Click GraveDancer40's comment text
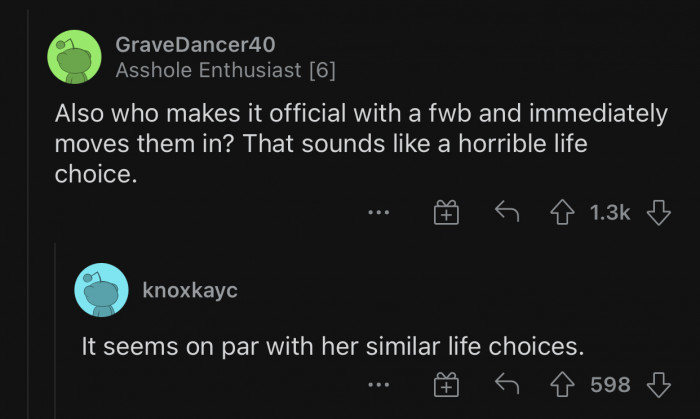 point(360,142)
